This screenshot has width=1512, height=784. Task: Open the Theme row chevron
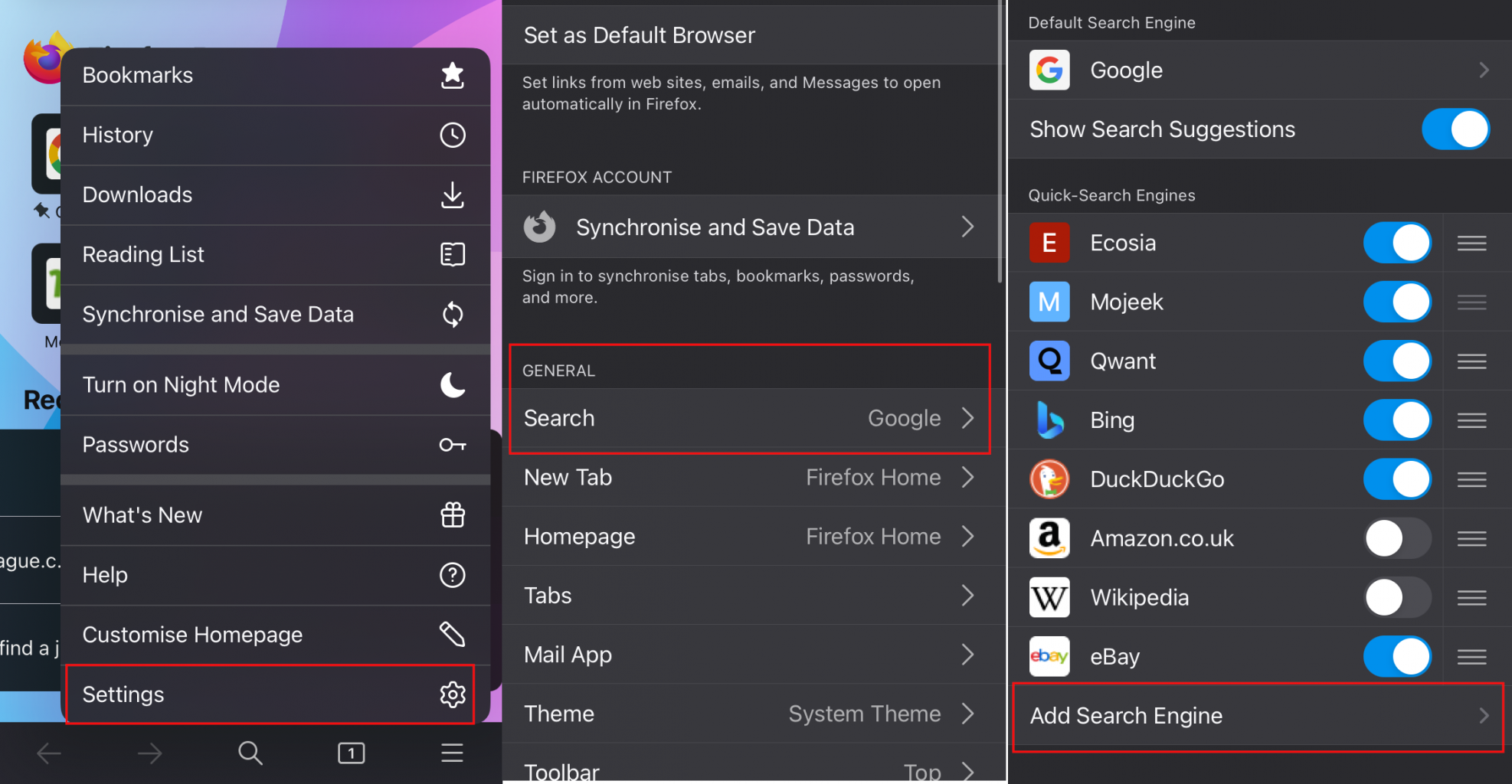[x=968, y=714]
